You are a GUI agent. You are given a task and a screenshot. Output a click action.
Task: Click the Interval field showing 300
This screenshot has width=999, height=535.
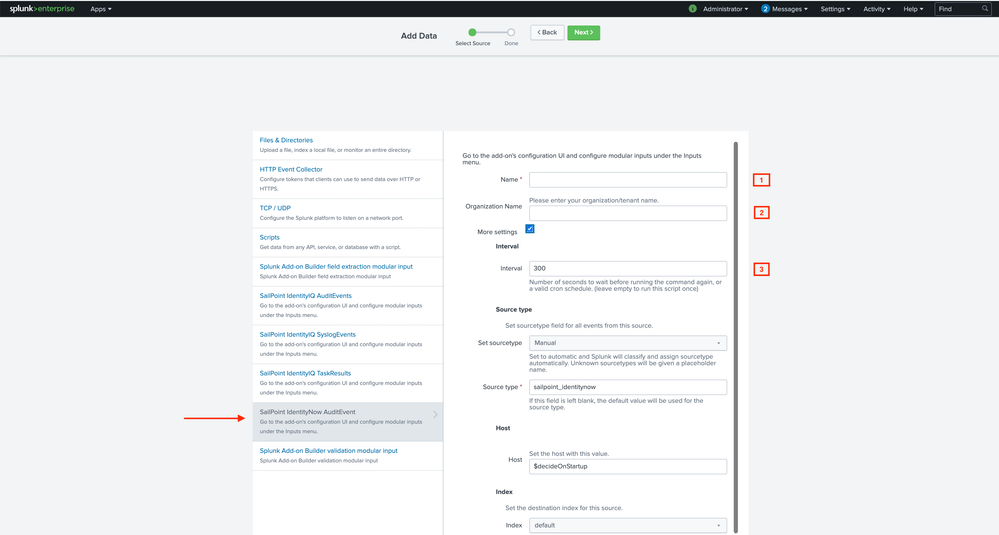(628, 269)
